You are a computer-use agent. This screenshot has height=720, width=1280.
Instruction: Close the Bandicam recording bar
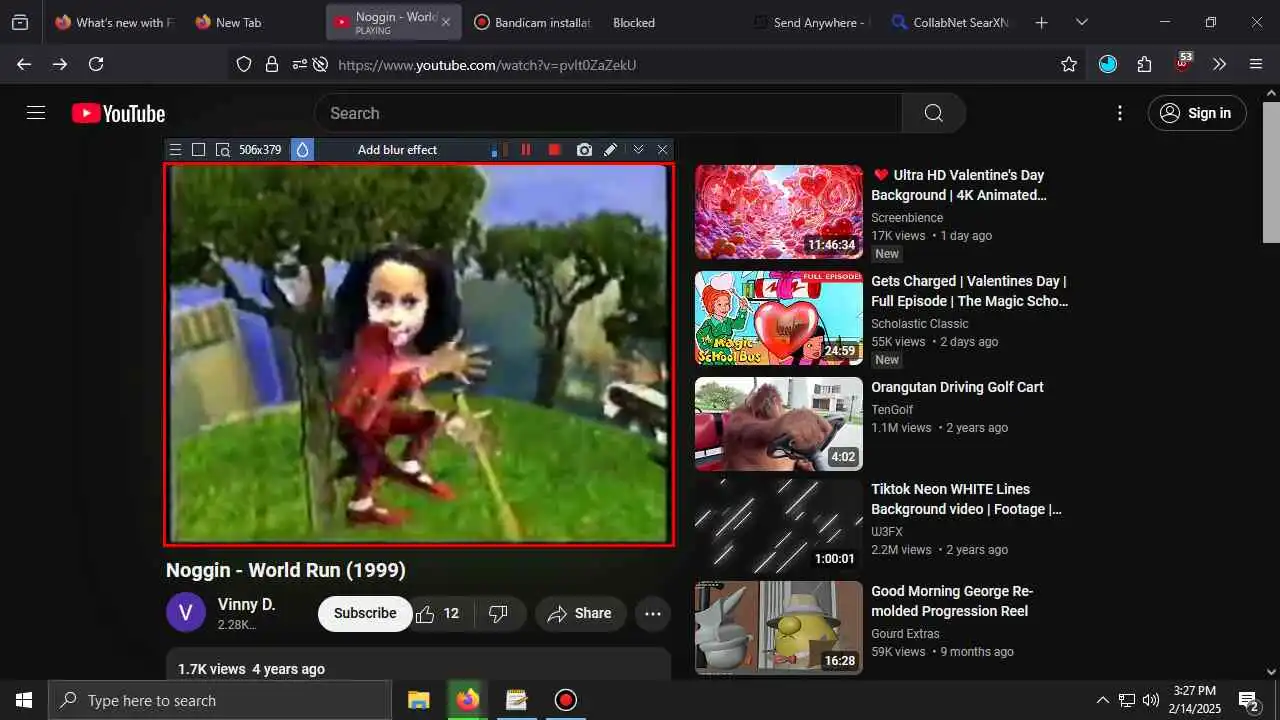point(662,150)
